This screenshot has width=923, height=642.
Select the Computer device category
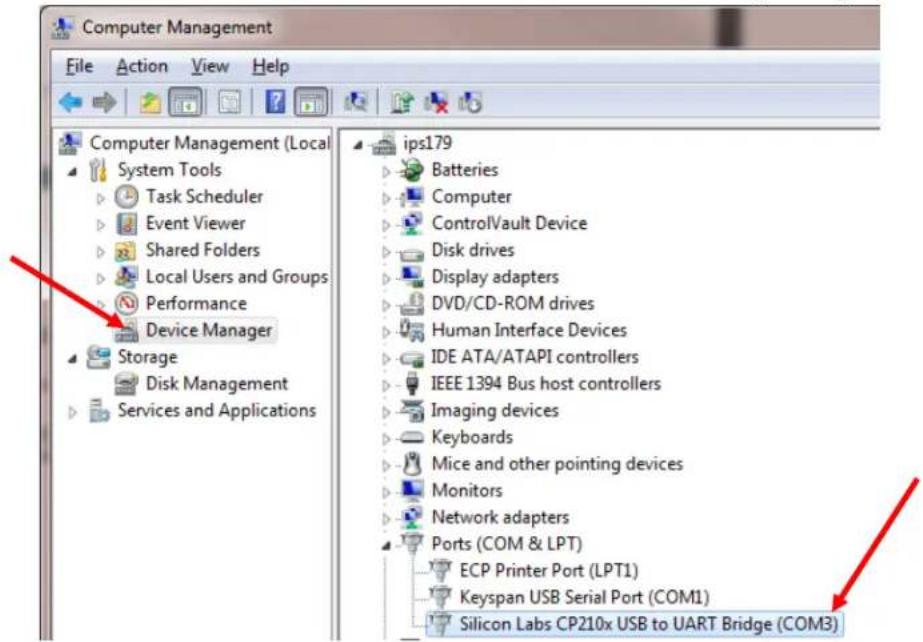click(471, 197)
